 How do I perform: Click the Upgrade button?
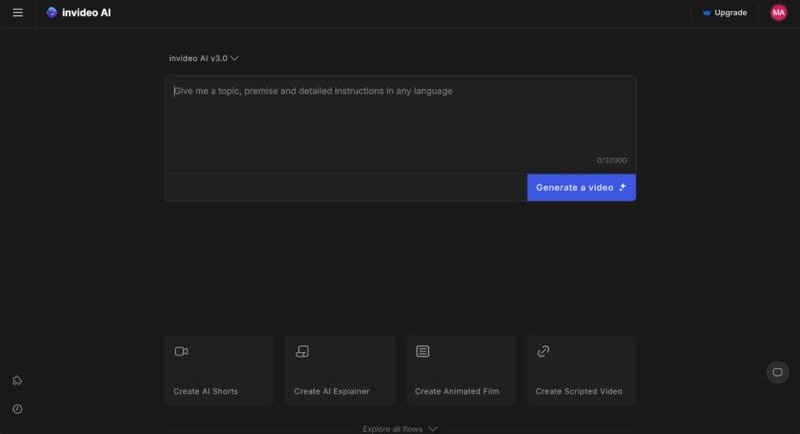coord(725,12)
